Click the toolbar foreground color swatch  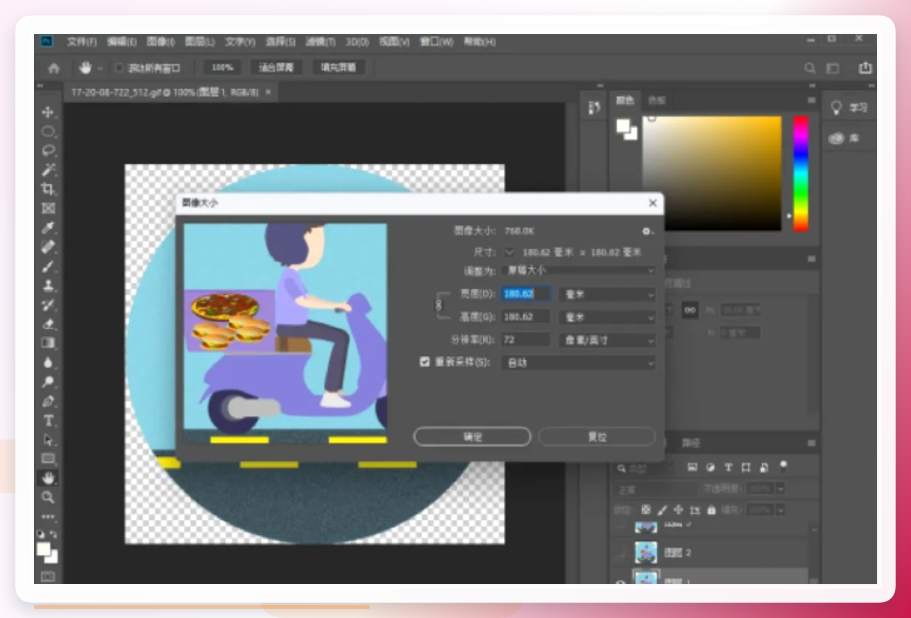pyautogui.click(x=44, y=549)
